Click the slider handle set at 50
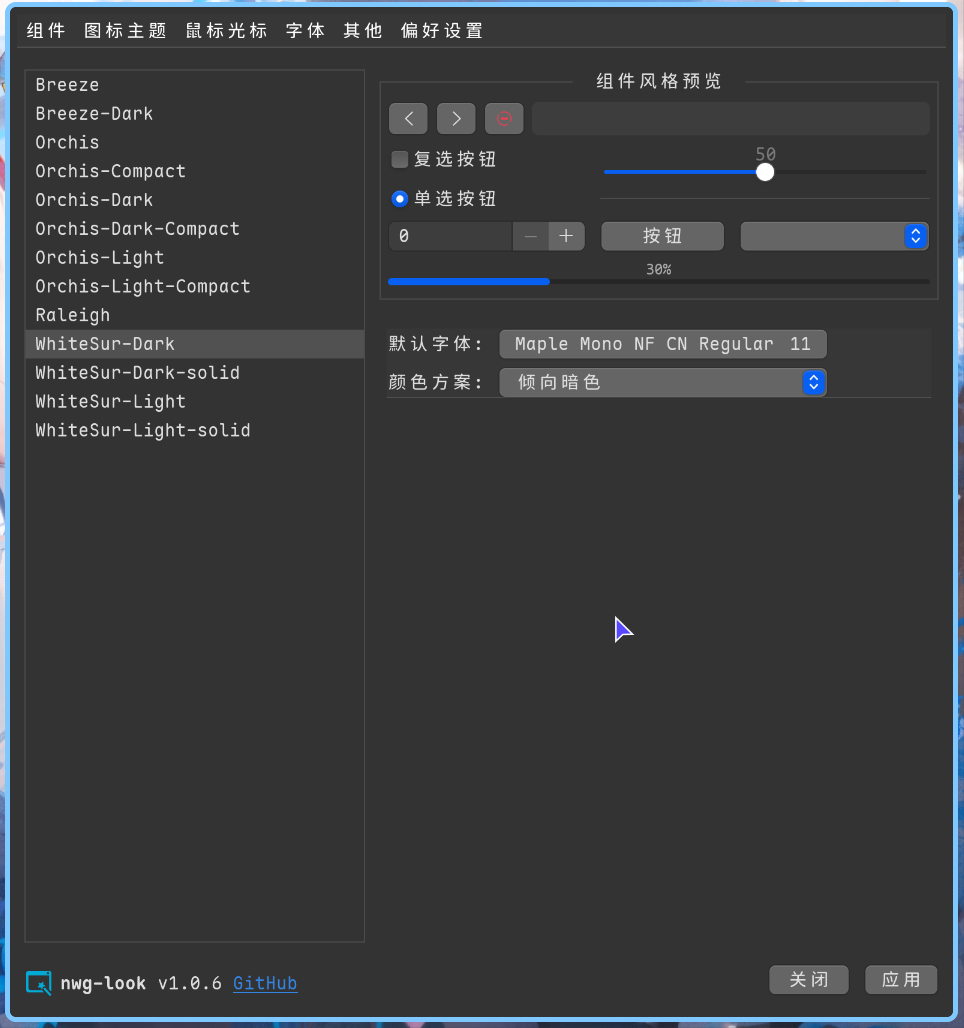 (765, 172)
